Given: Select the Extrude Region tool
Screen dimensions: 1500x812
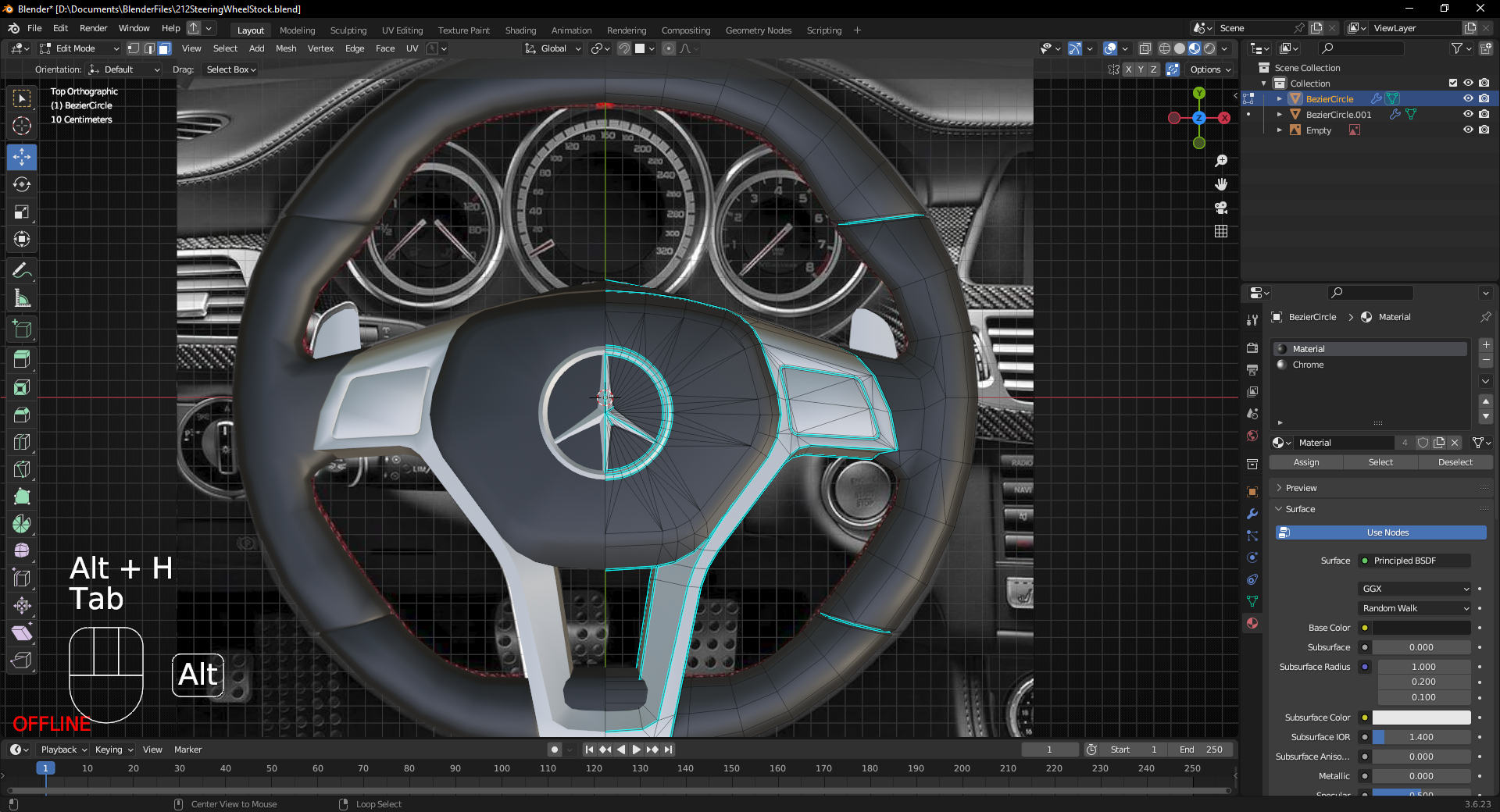Looking at the screenshot, I should click(x=22, y=360).
